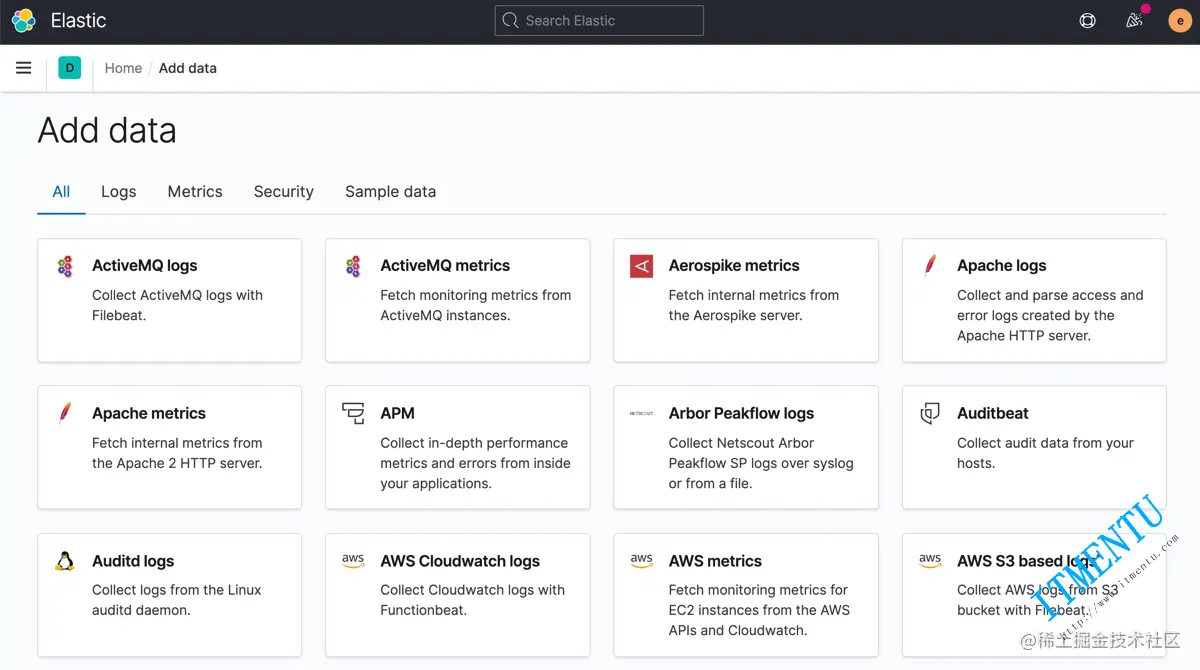Open the Auditbeat card title
This screenshot has height=670, width=1200.
click(993, 413)
